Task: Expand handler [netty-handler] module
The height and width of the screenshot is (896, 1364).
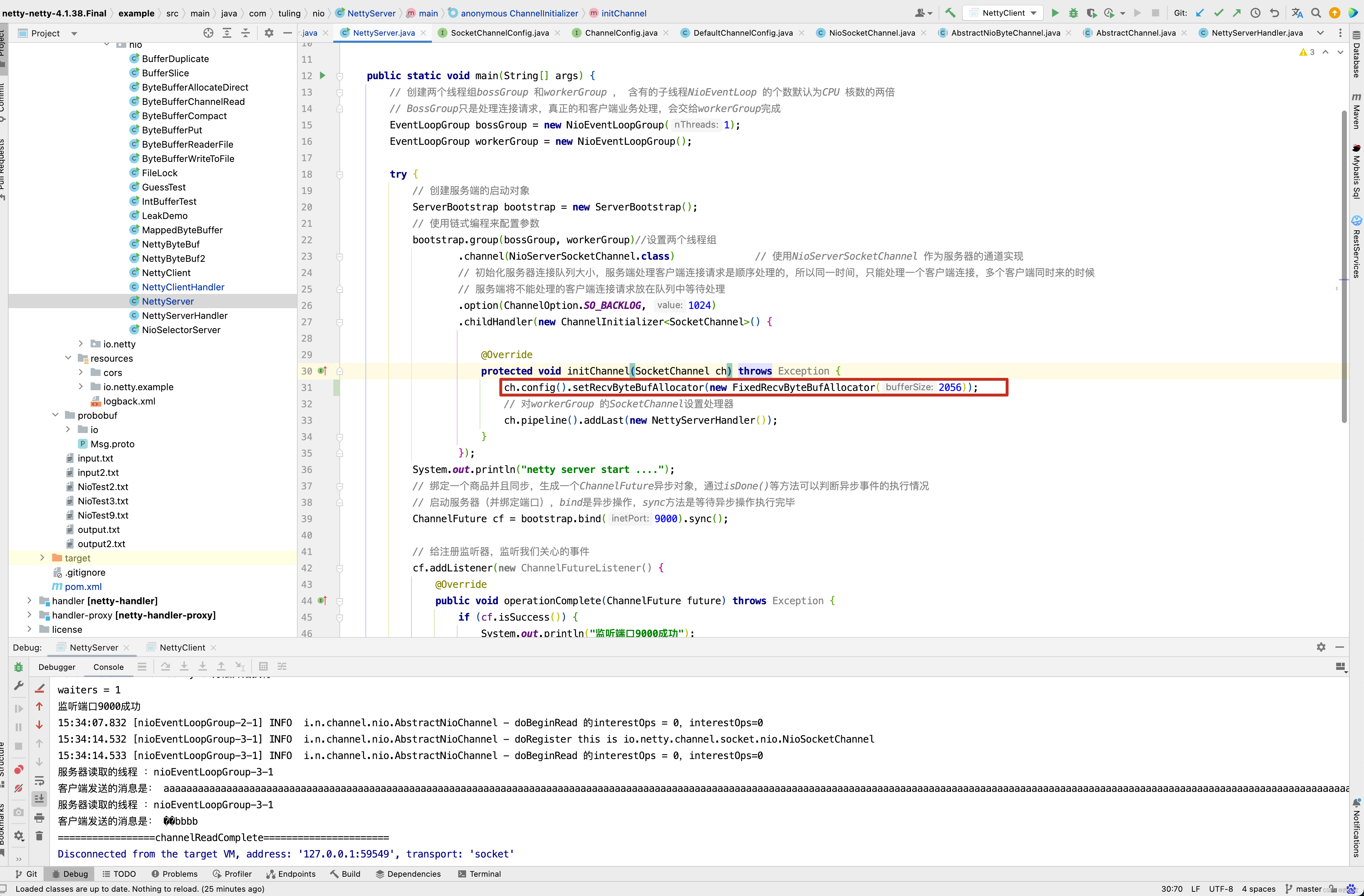Action: click(29, 600)
